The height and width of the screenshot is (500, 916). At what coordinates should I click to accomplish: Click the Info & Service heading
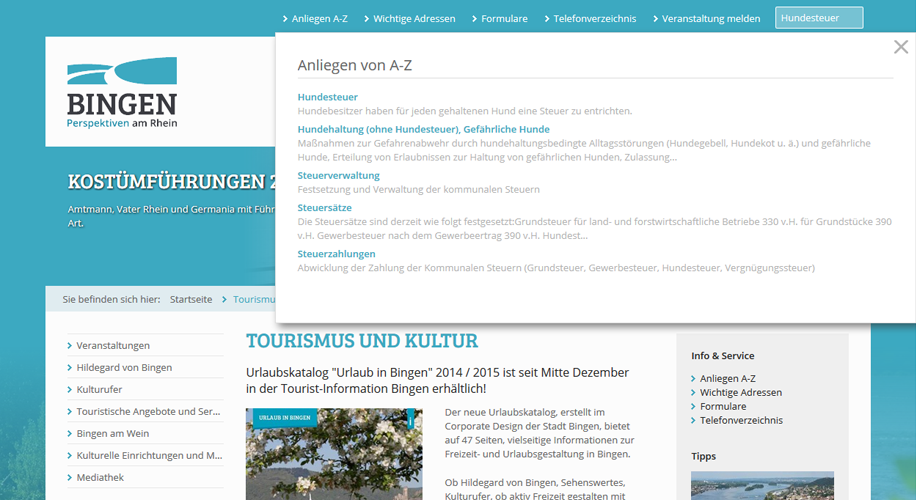723,356
